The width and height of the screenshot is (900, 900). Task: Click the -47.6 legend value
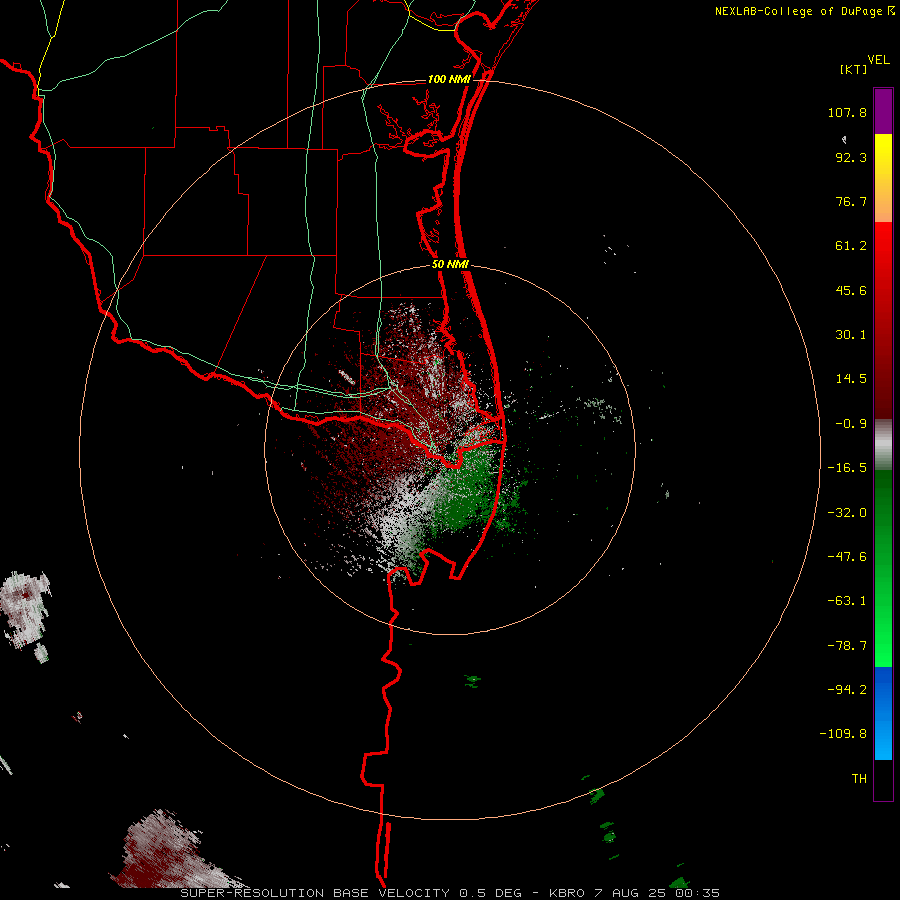tap(847, 557)
